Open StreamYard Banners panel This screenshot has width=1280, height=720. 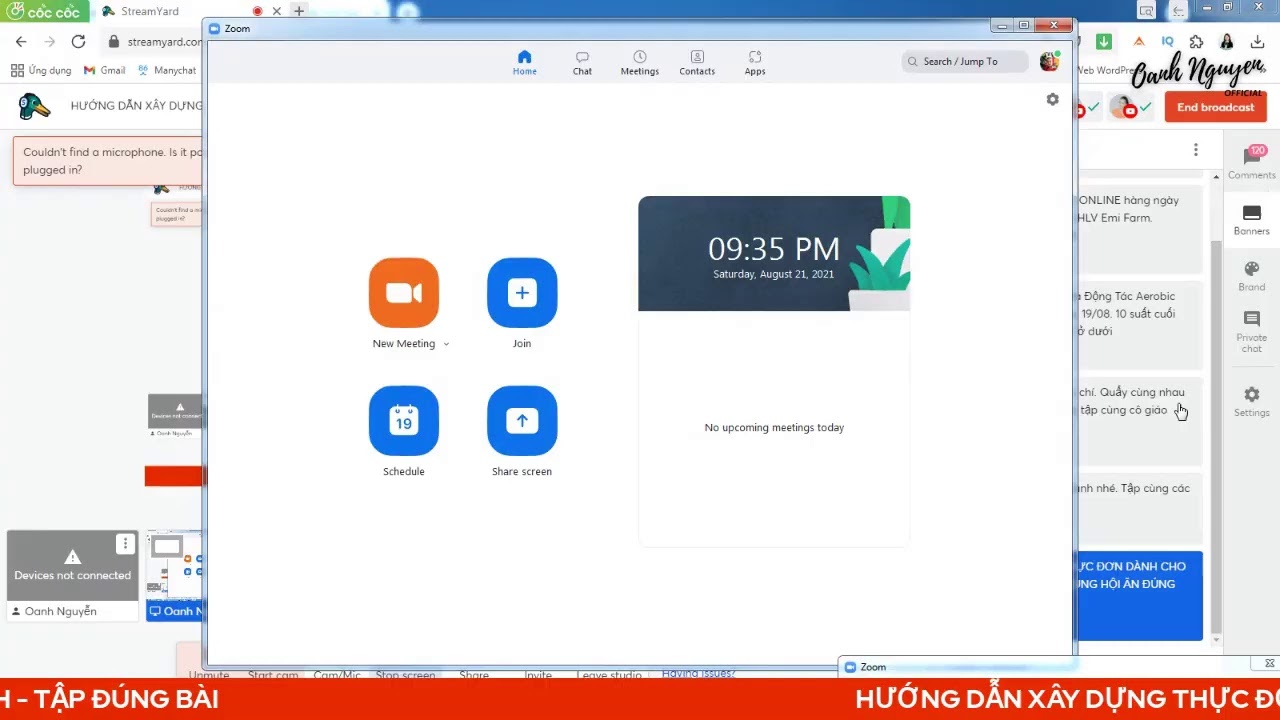point(1252,219)
